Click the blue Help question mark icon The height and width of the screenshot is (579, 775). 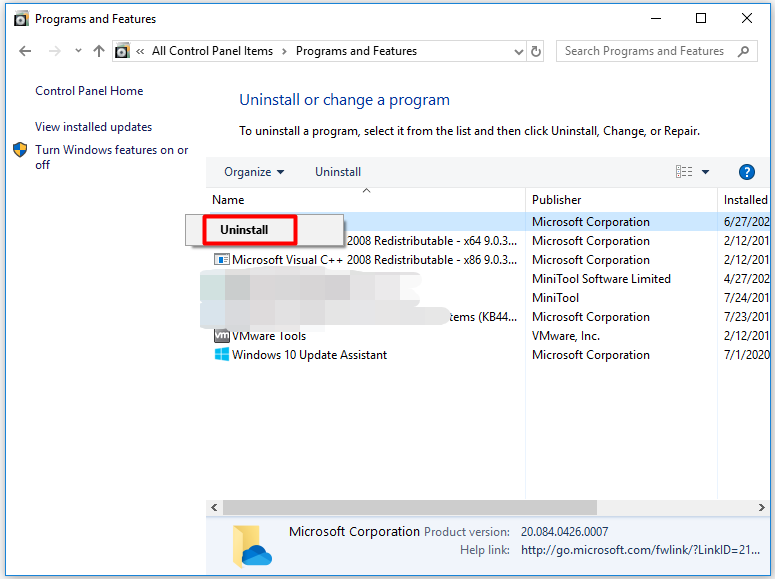tap(746, 172)
